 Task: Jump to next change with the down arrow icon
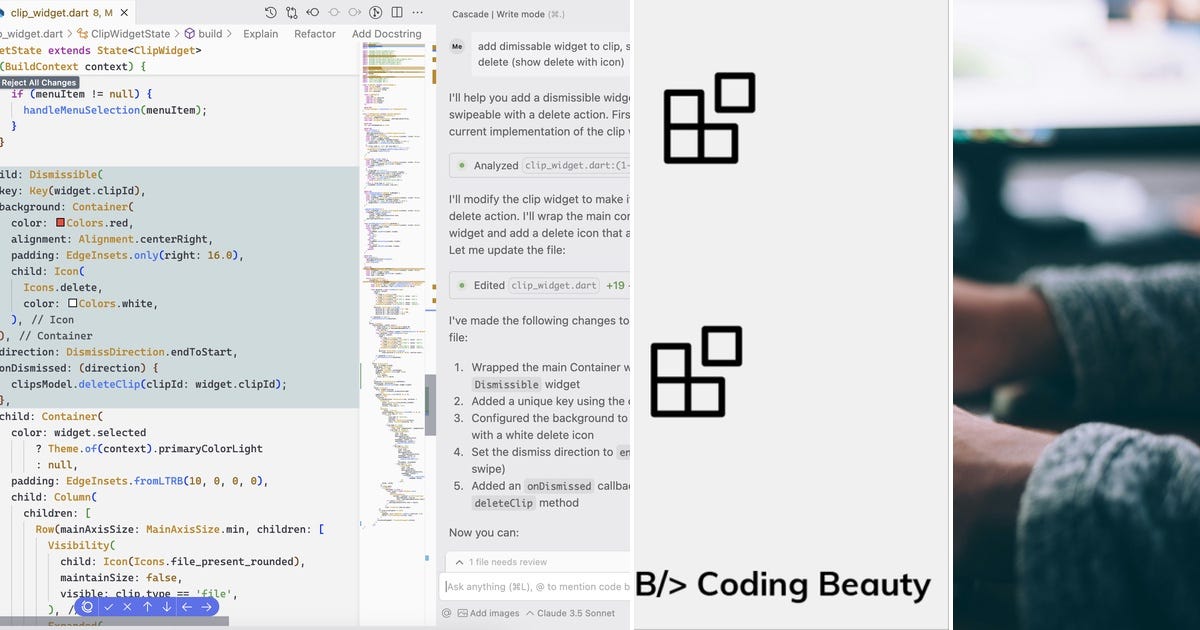(166, 607)
